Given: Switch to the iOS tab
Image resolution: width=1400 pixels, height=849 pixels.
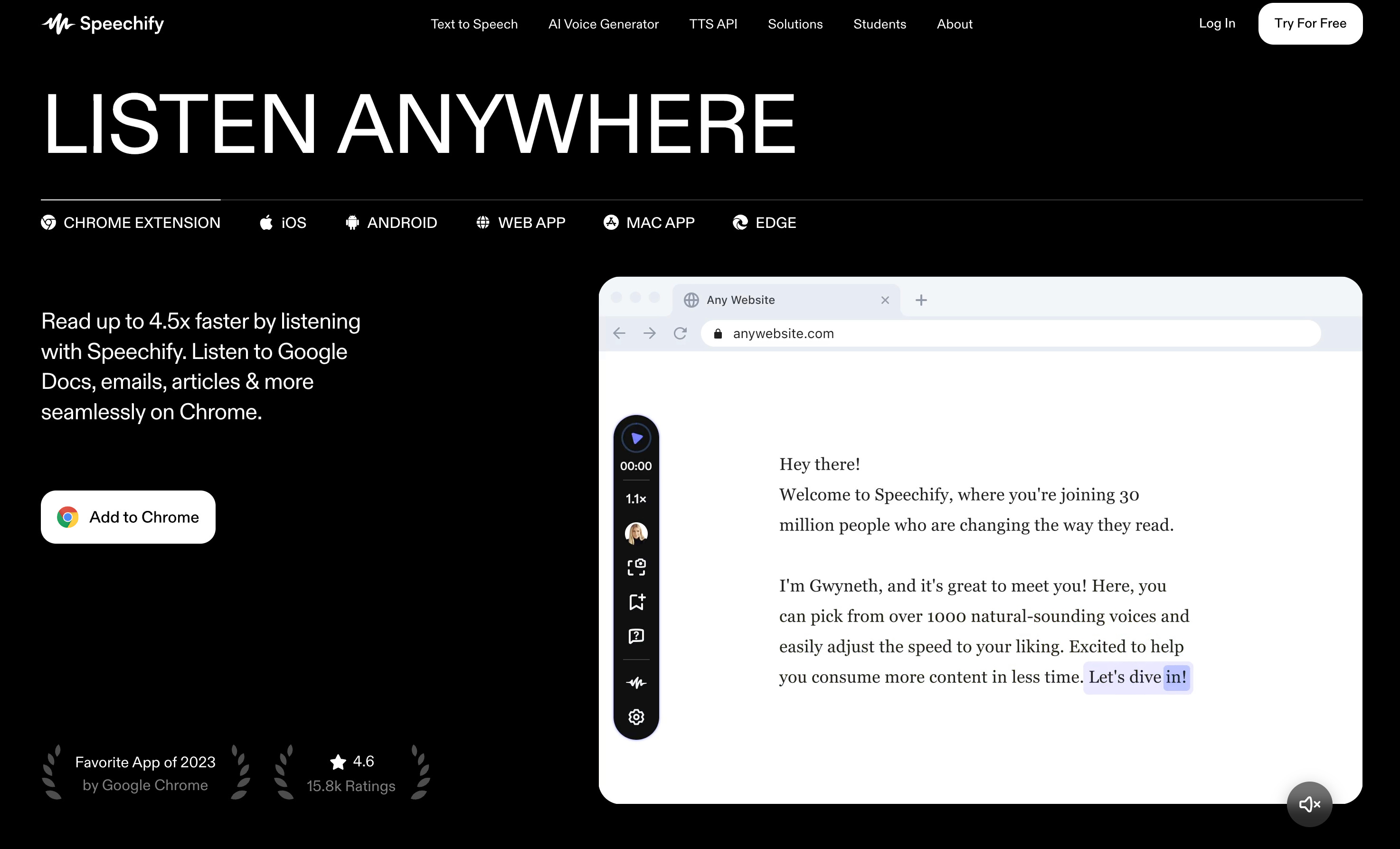Looking at the screenshot, I should [x=283, y=223].
